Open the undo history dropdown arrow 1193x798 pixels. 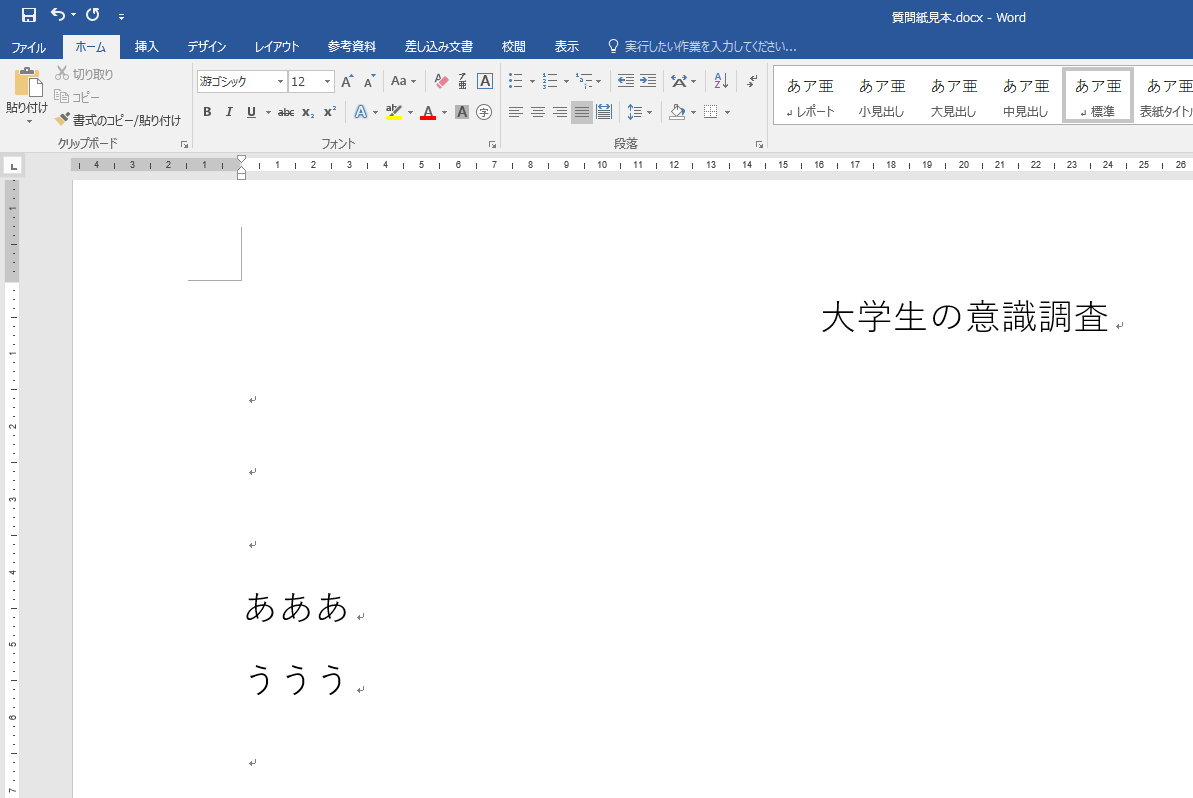[x=73, y=15]
